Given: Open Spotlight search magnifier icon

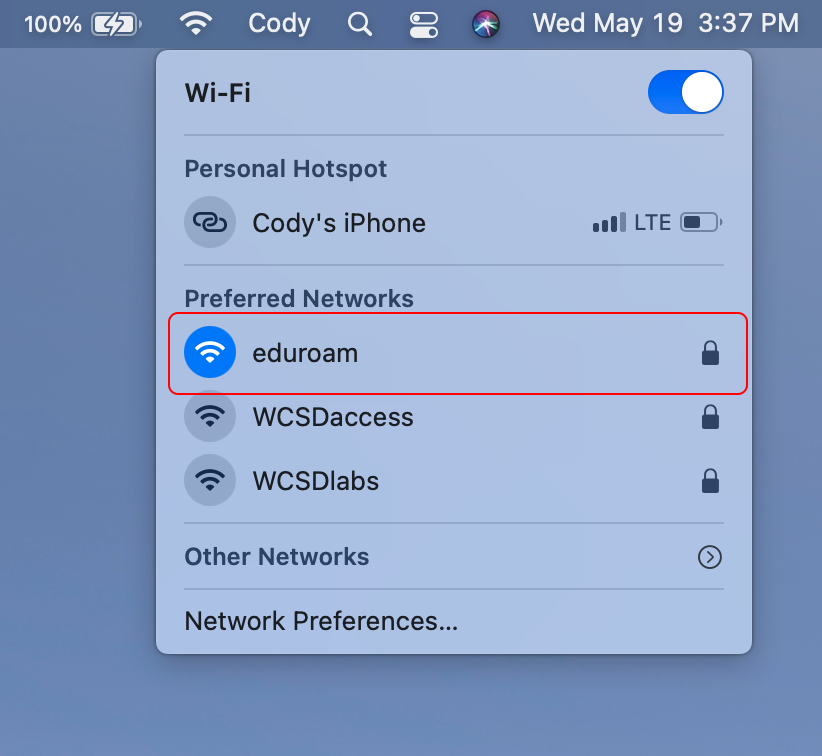Looking at the screenshot, I should [360, 24].
